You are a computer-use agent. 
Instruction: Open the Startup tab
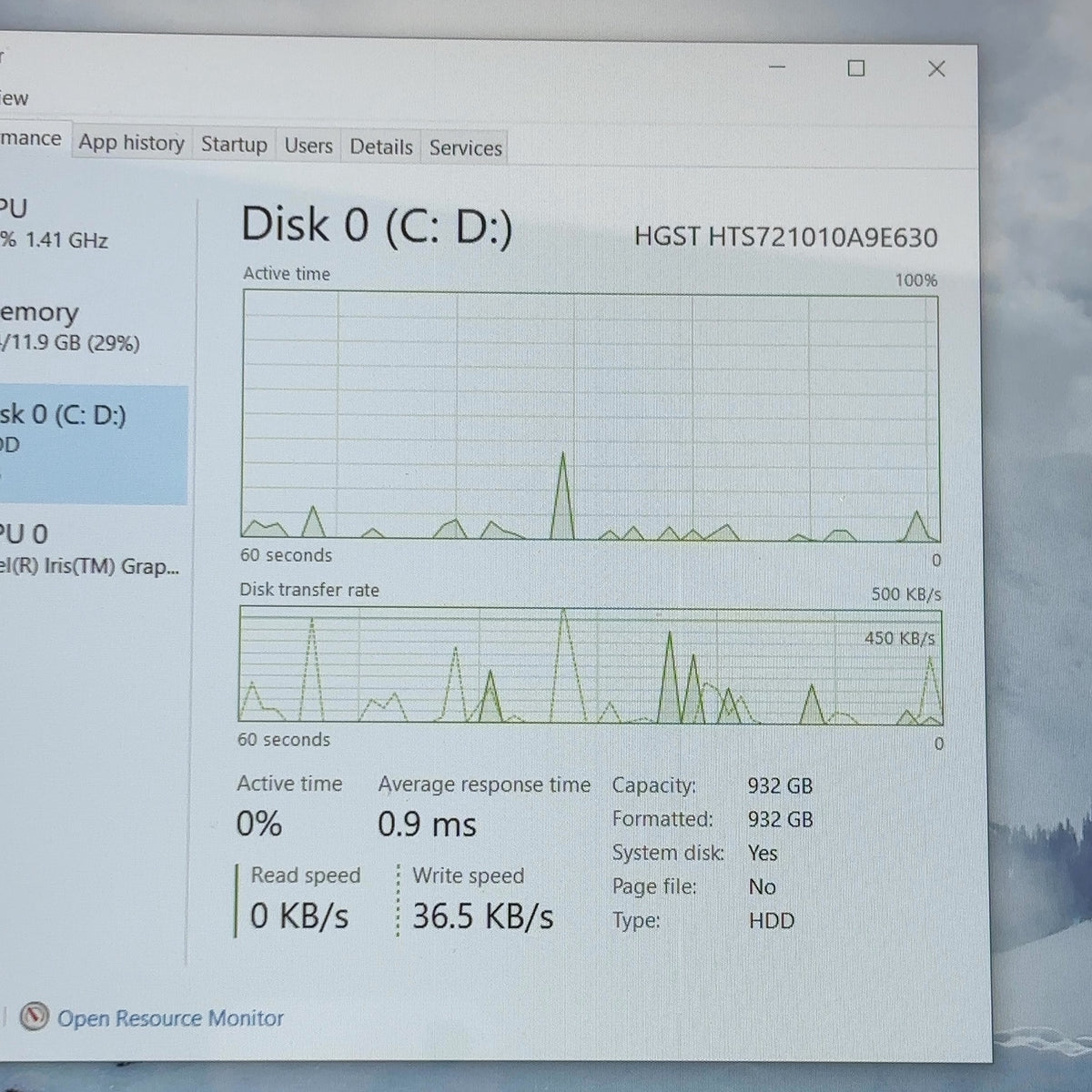[234, 145]
